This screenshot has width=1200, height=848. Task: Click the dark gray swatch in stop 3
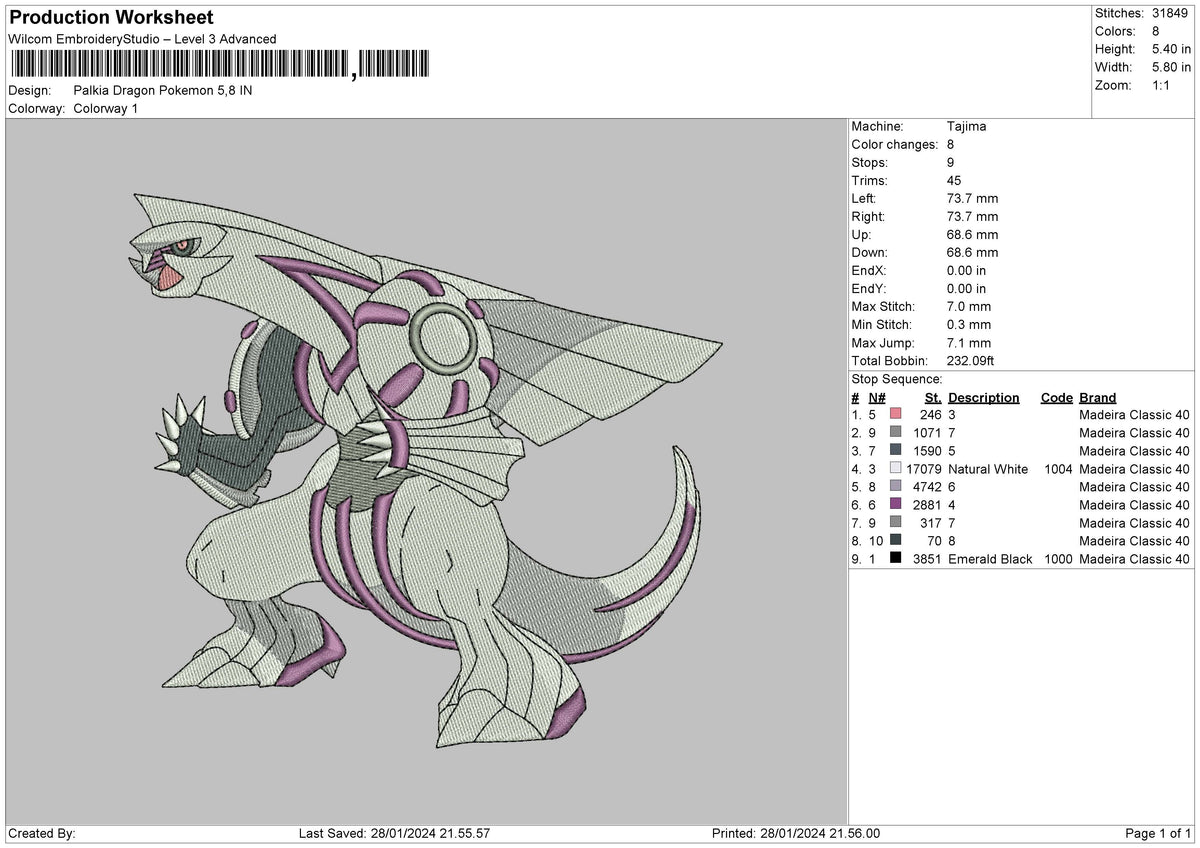click(896, 451)
